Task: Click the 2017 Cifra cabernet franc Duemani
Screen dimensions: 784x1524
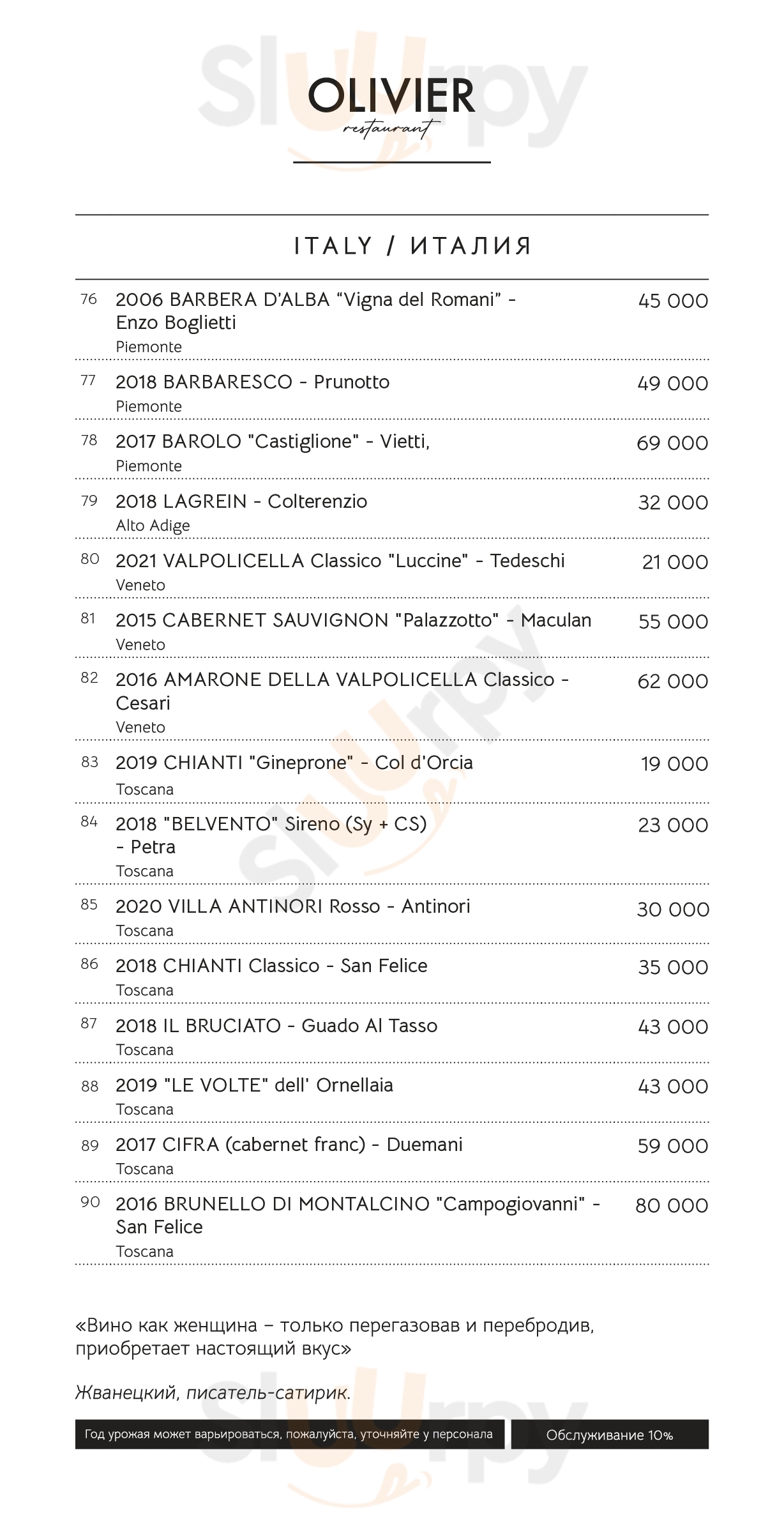Action: point(289,1145)
